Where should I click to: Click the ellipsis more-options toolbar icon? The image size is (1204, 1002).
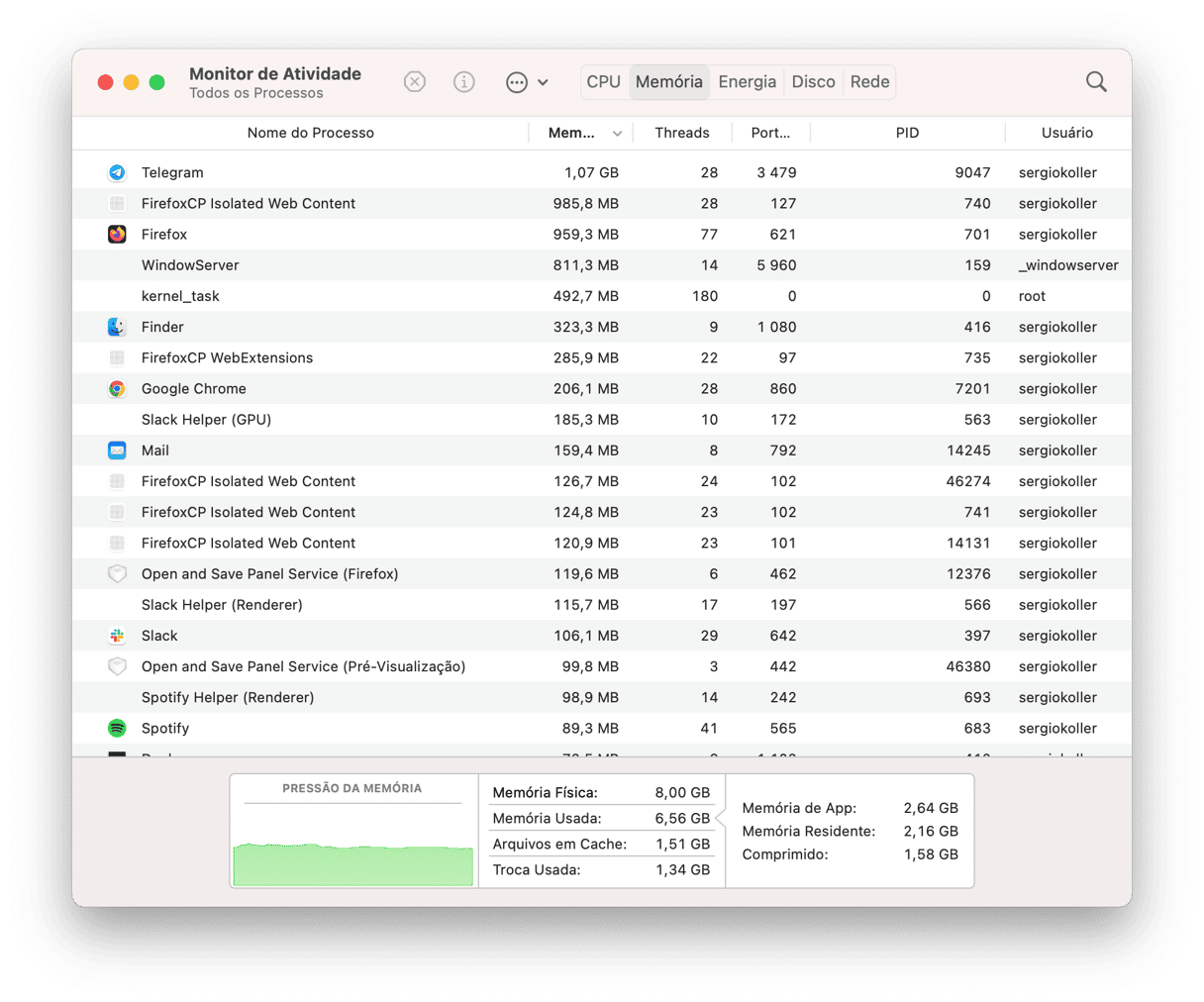(517, 82)
